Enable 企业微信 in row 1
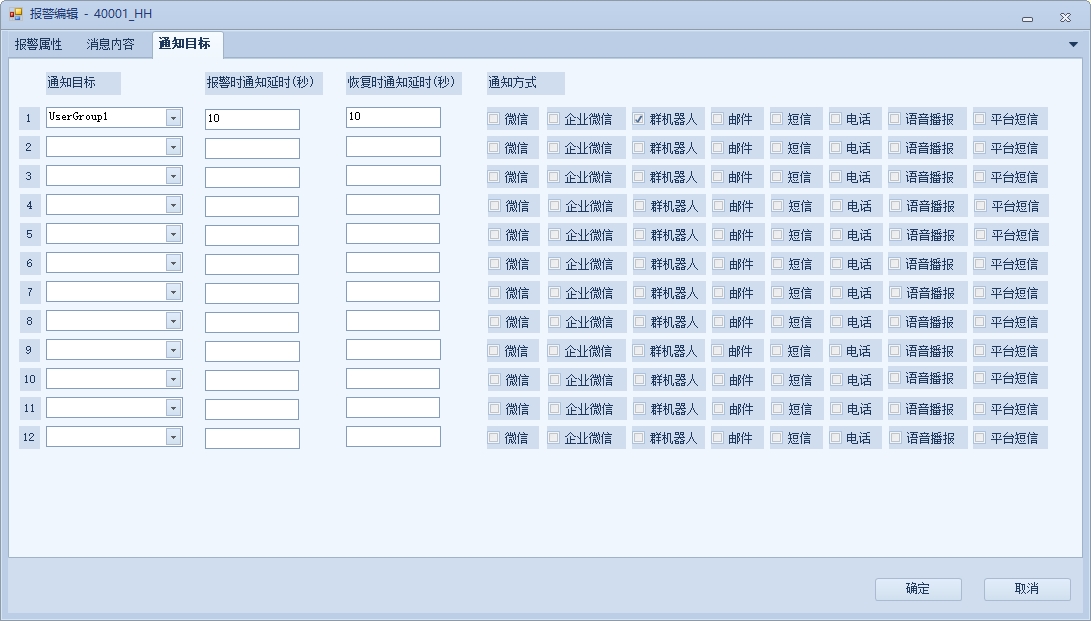The image size is (1091, 621). coord(553,119)
